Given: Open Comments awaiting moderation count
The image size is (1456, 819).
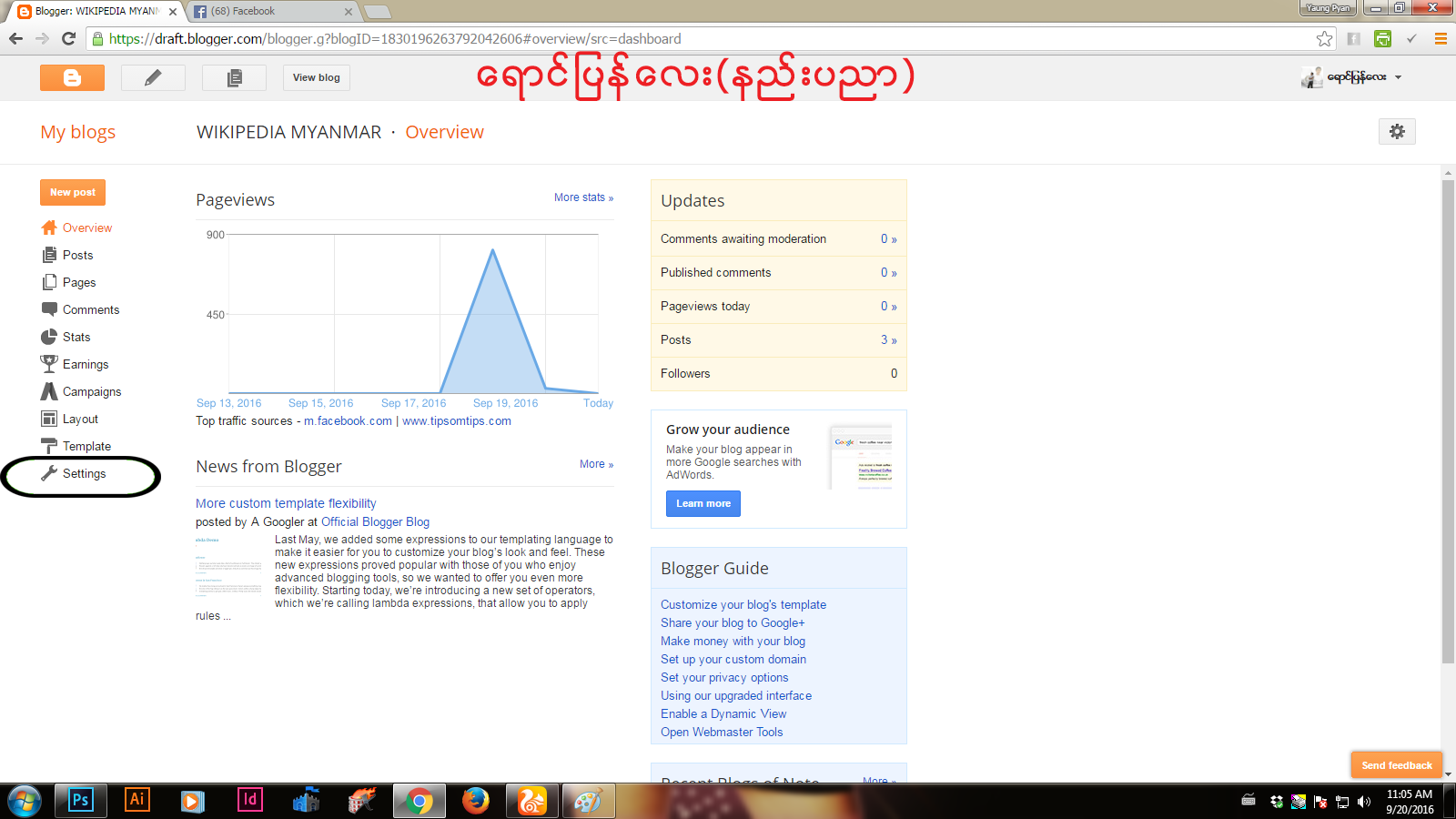Looking at the screenshot, I should 888,239.
